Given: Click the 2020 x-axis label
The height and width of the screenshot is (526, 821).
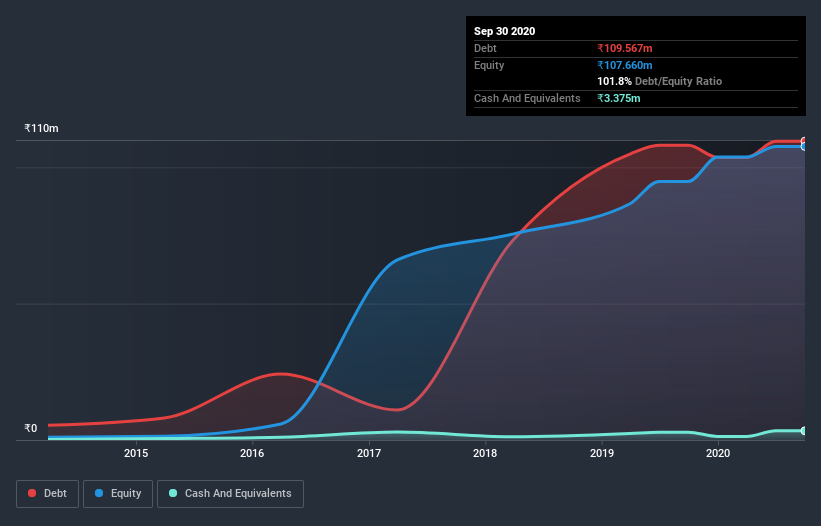Looking at the screenshot, I should [718, 453].
